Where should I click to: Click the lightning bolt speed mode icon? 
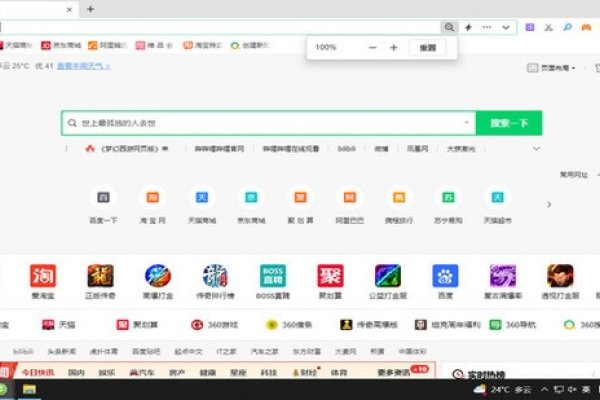[468, 27]
